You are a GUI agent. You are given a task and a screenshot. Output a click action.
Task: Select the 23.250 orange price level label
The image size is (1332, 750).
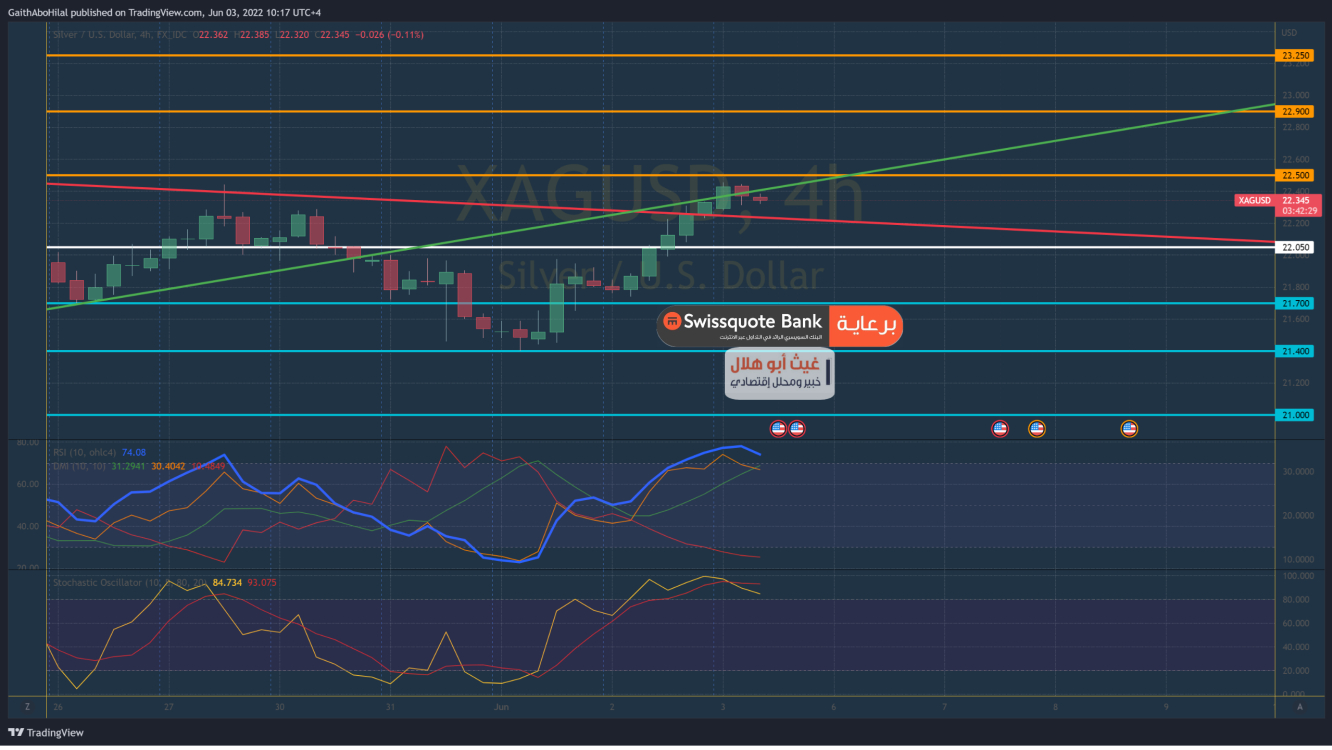1296,56
